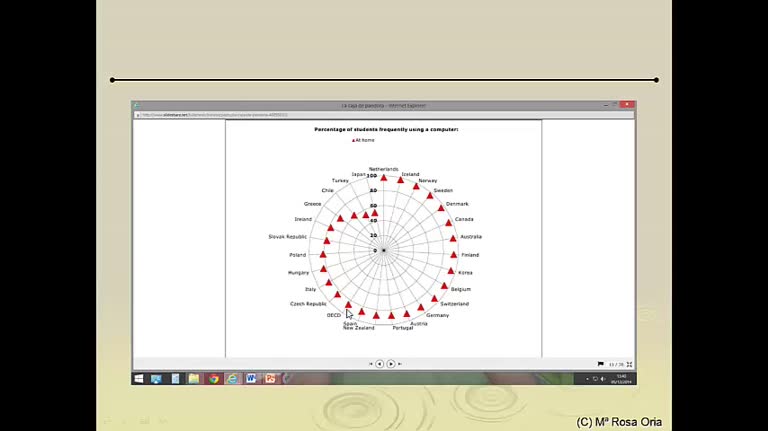
Task: Click the slide counter in the player bar
Action: click(x=616, y=364)
